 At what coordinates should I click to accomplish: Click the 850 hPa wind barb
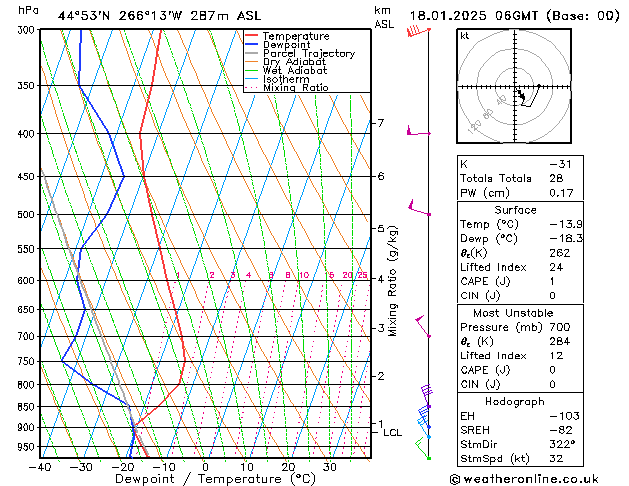[x=426, y=396]
